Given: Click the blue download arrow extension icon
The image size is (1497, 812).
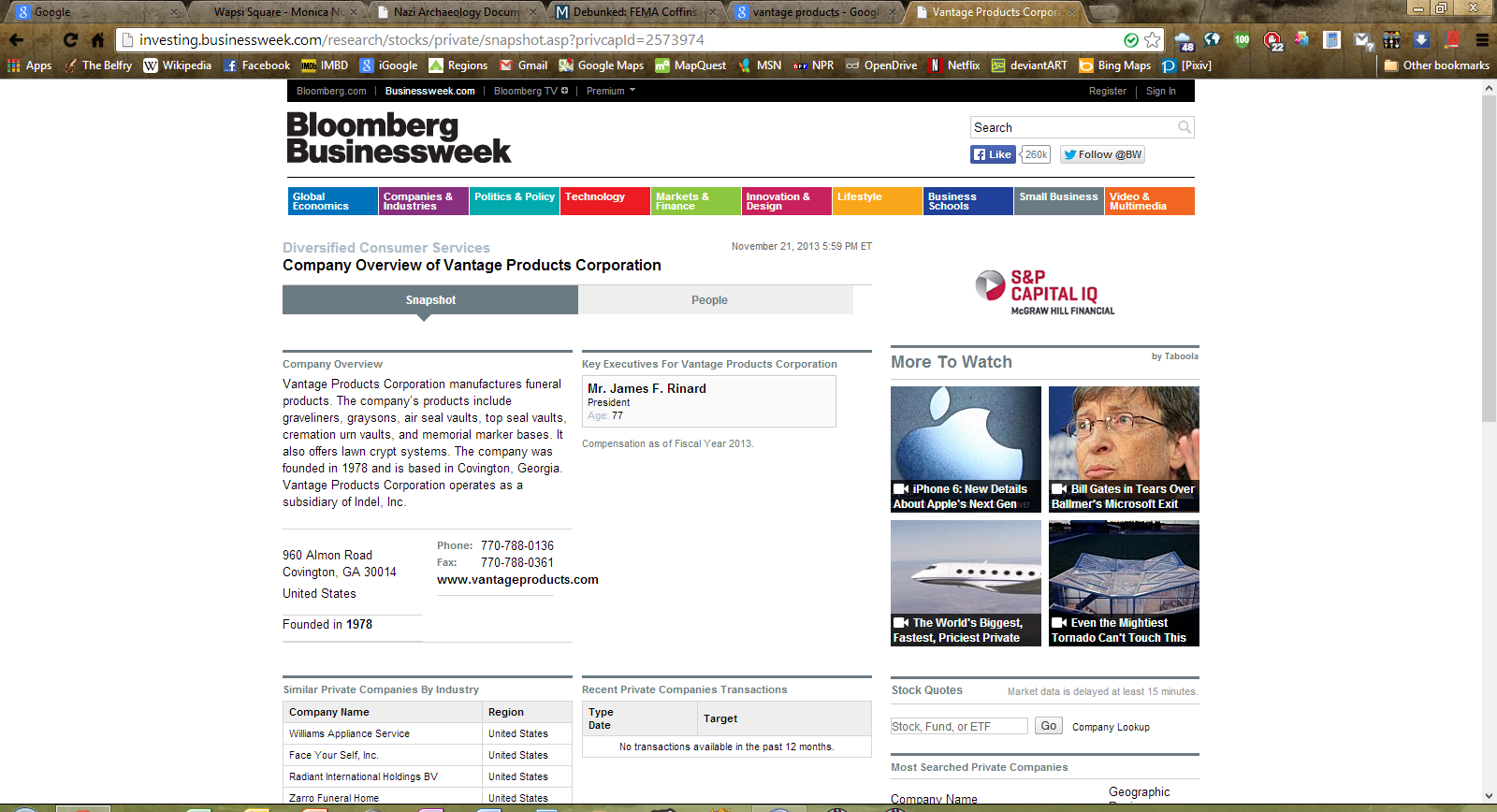Looking at the screenshot, I should (x=1421, y=40).
